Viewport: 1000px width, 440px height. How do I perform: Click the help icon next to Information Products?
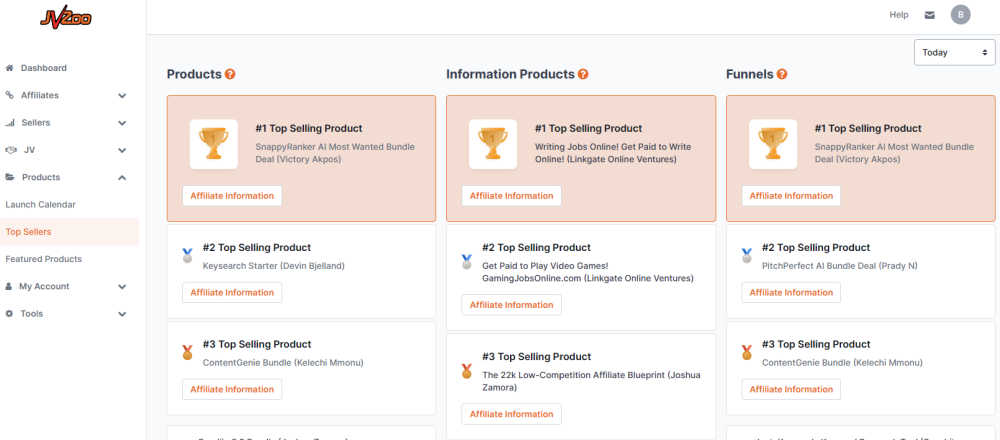pyautogui.click(x=583, y=75)
